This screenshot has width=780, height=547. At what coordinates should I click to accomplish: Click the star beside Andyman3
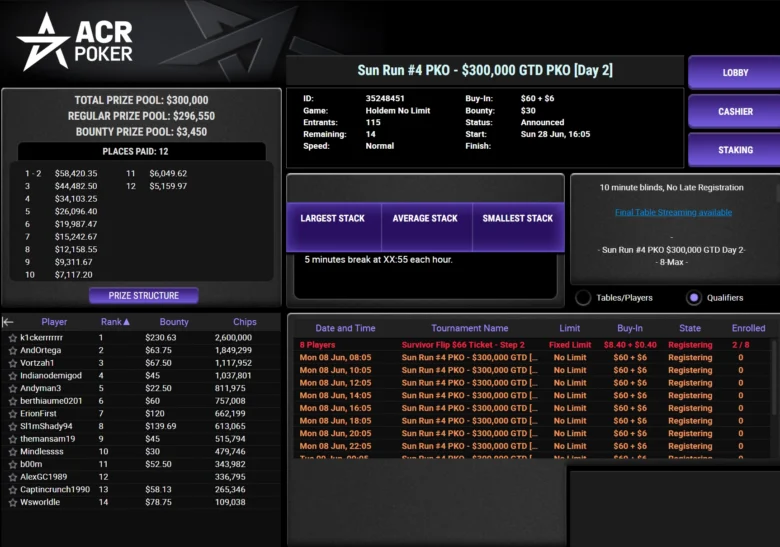12,388
